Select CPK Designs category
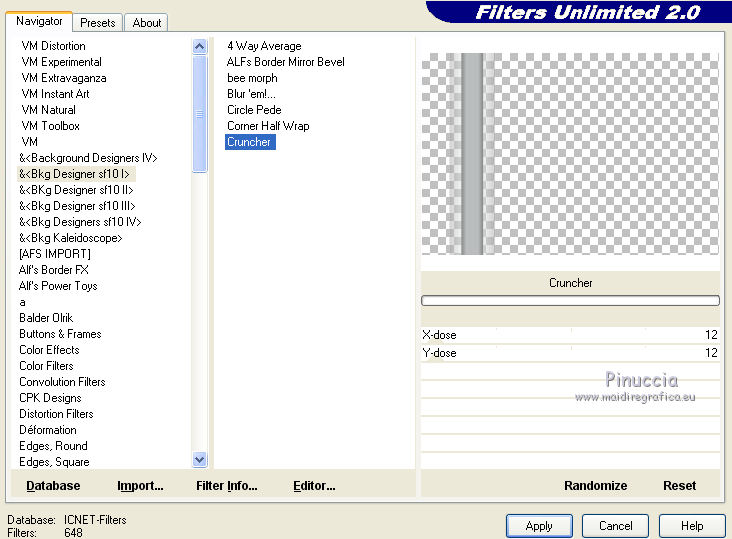The image size is (732, 539). 50,398
